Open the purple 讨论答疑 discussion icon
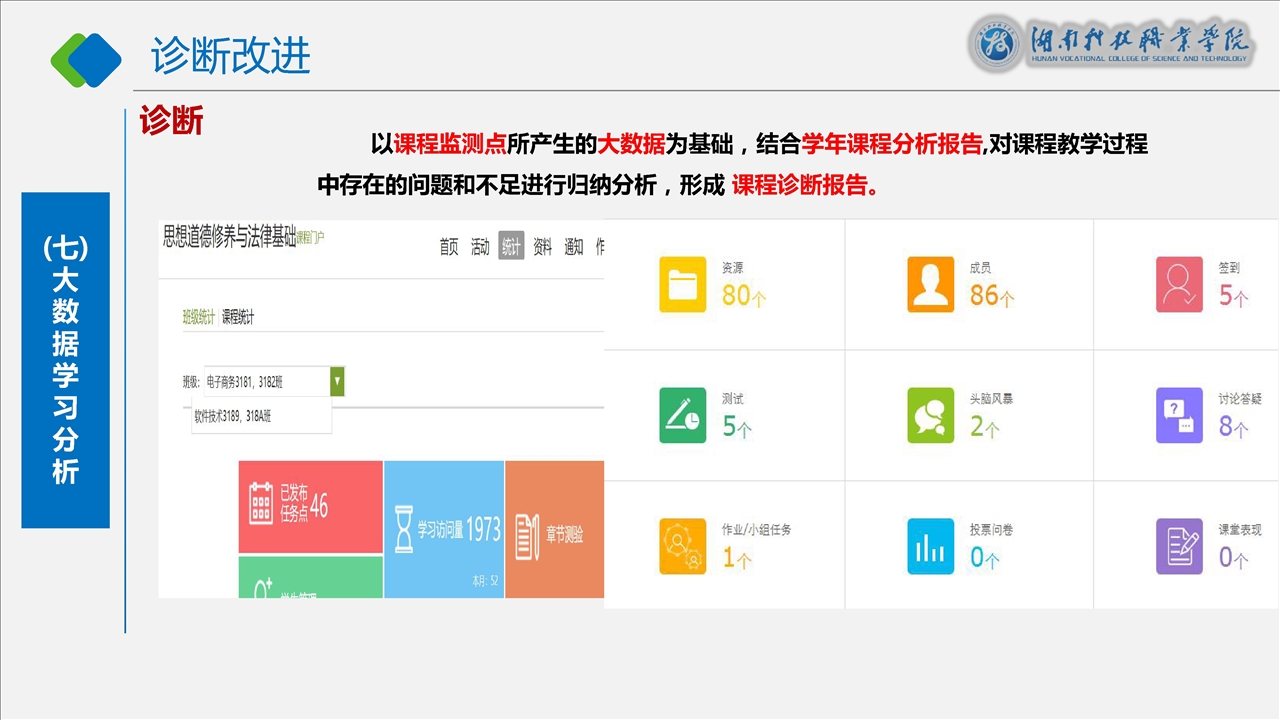The width and height of the screenshot is (1280, 720). pyautogui.click(x=1179, y=415)
